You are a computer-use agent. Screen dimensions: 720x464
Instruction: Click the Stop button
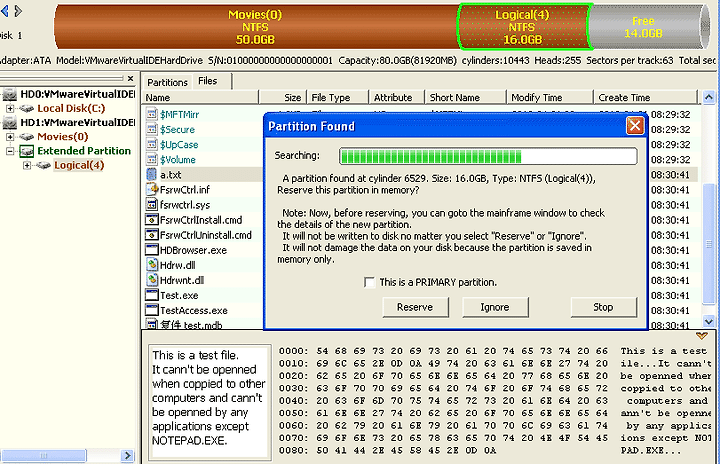coord(603,307)
